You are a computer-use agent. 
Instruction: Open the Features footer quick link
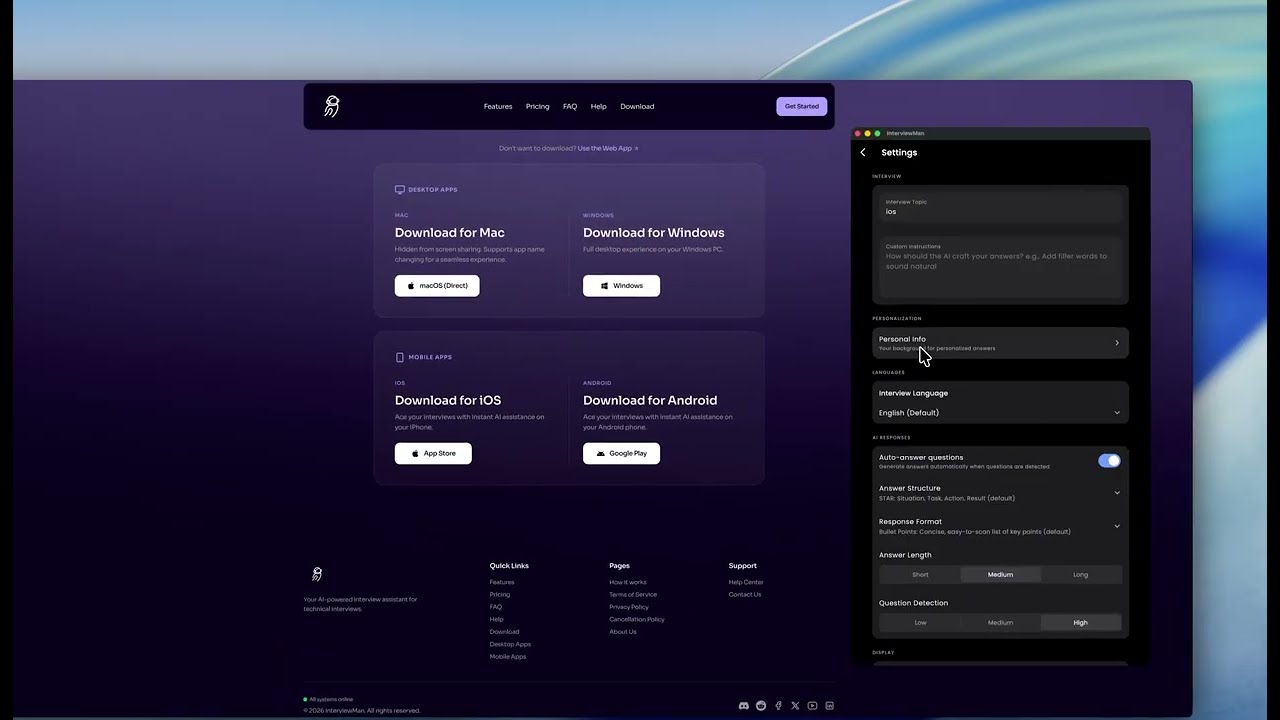pyautogui.click(x=502, y=582)
